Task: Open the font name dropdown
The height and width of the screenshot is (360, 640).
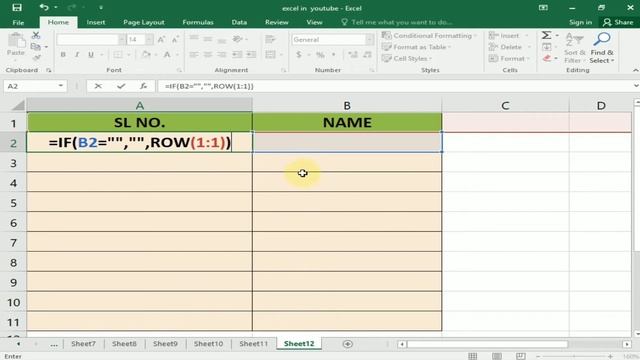Action: pos(122,40)
